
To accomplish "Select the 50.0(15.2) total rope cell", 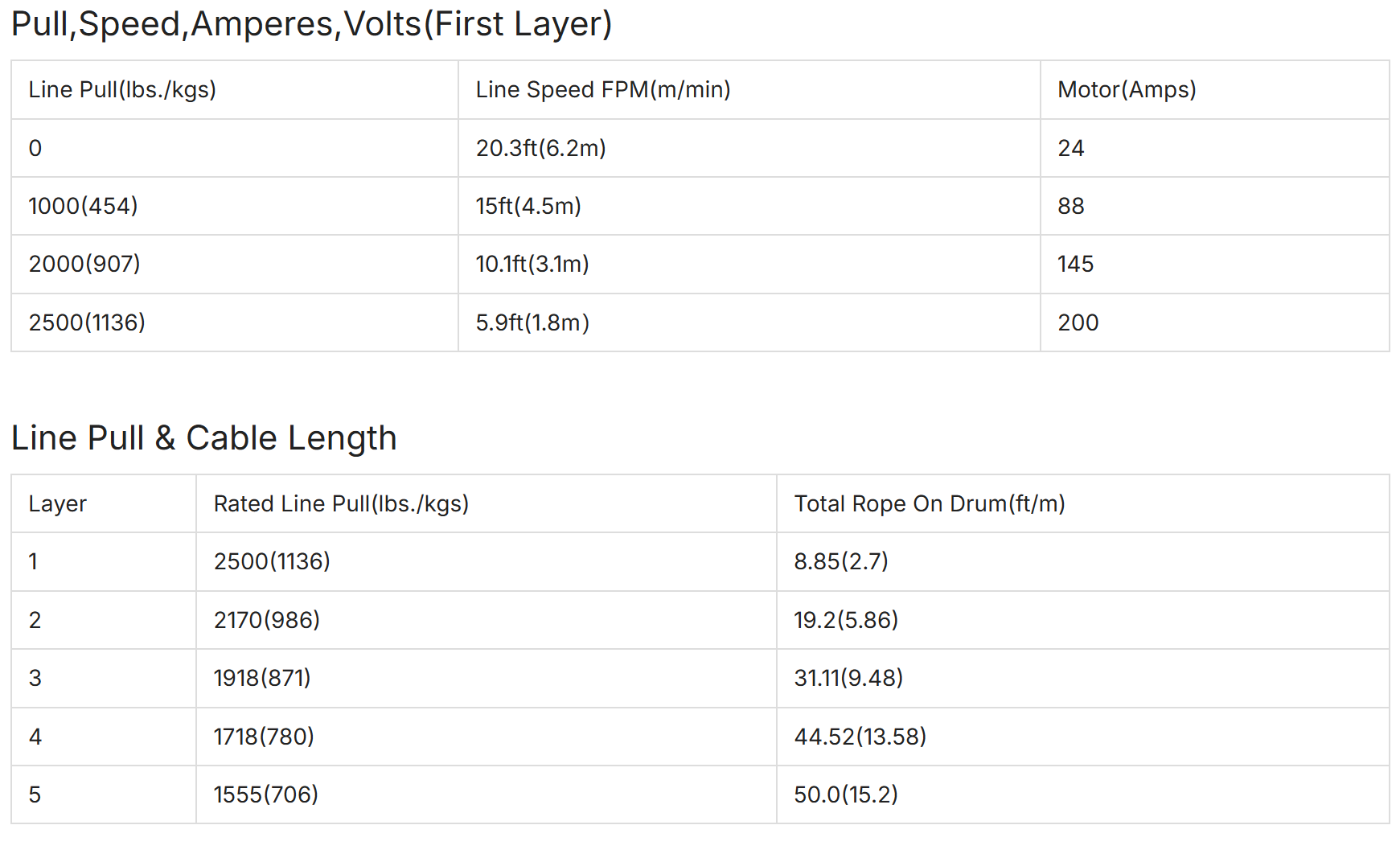I will click(1083, 794).
